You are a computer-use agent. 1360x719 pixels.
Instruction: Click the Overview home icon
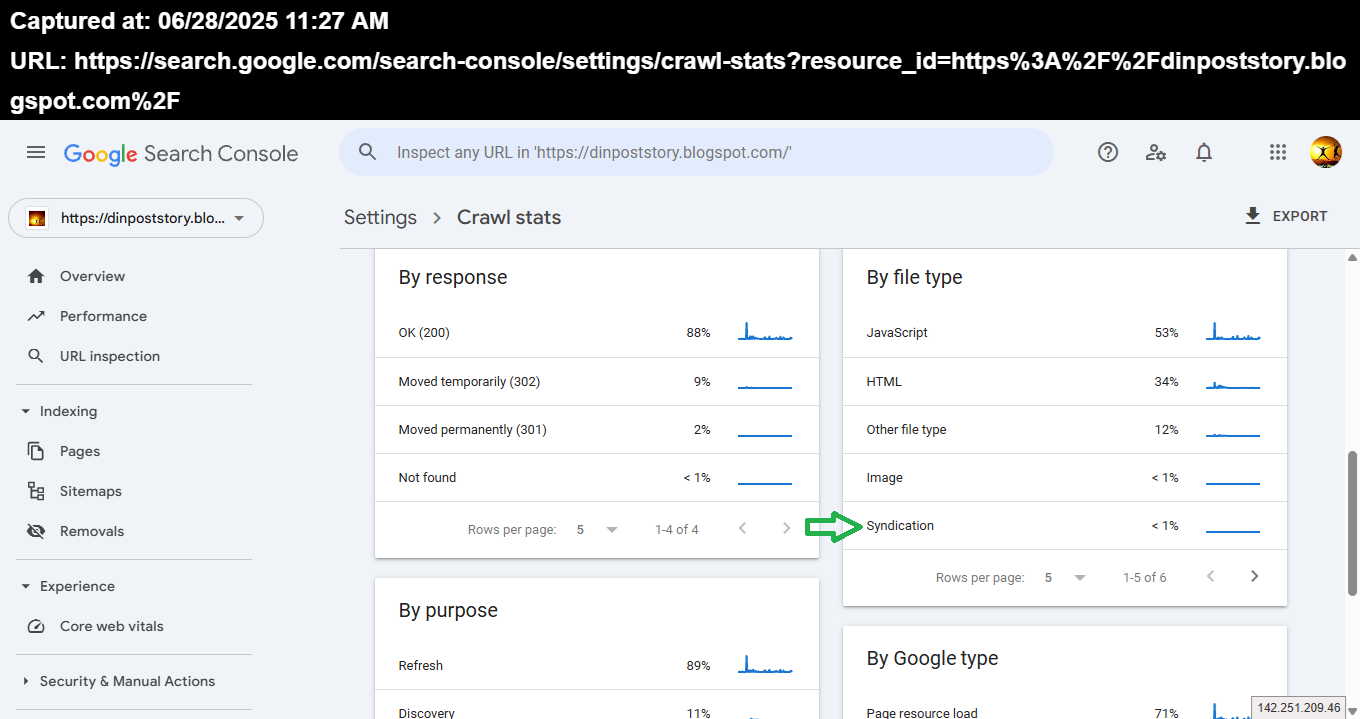click(x=36, y=276)
